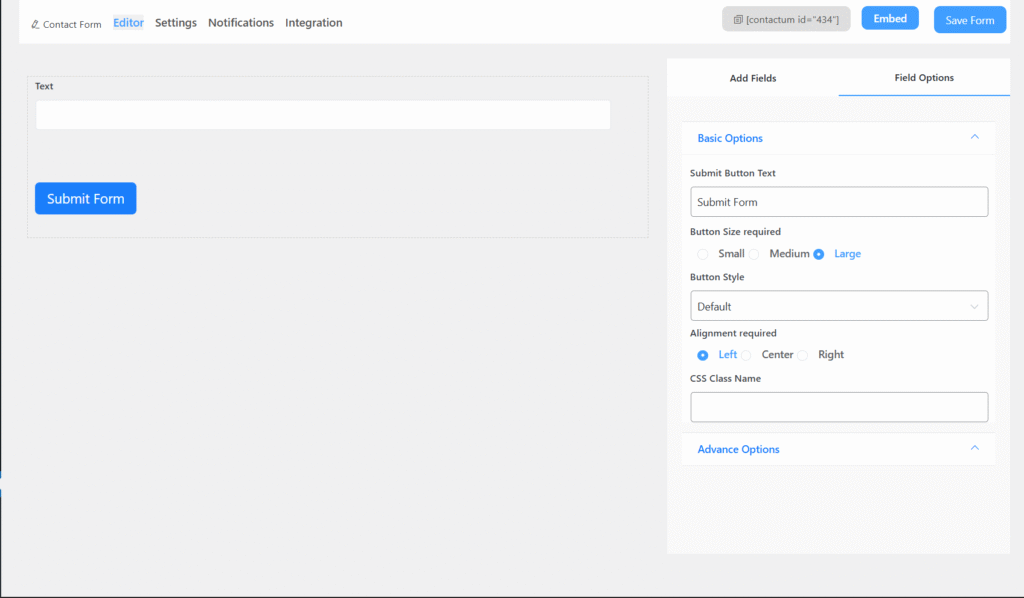Choose Right alignment radio option
1024x598 pixels.
point(803,355)
